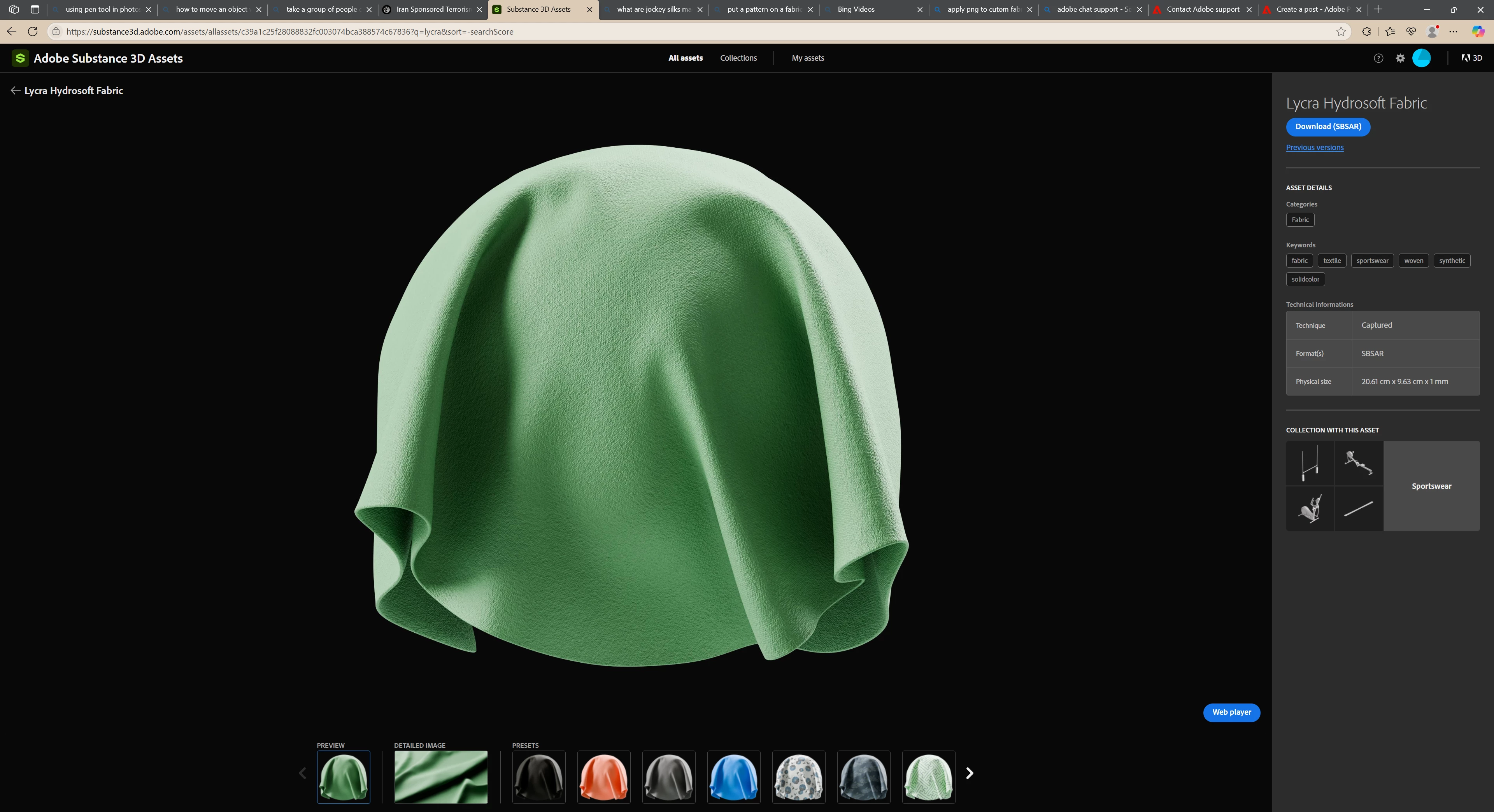Viewport: 1494px width, 812px height.
Task: Click Download (SBSAR) button
Action: (x=1328, y=127)
